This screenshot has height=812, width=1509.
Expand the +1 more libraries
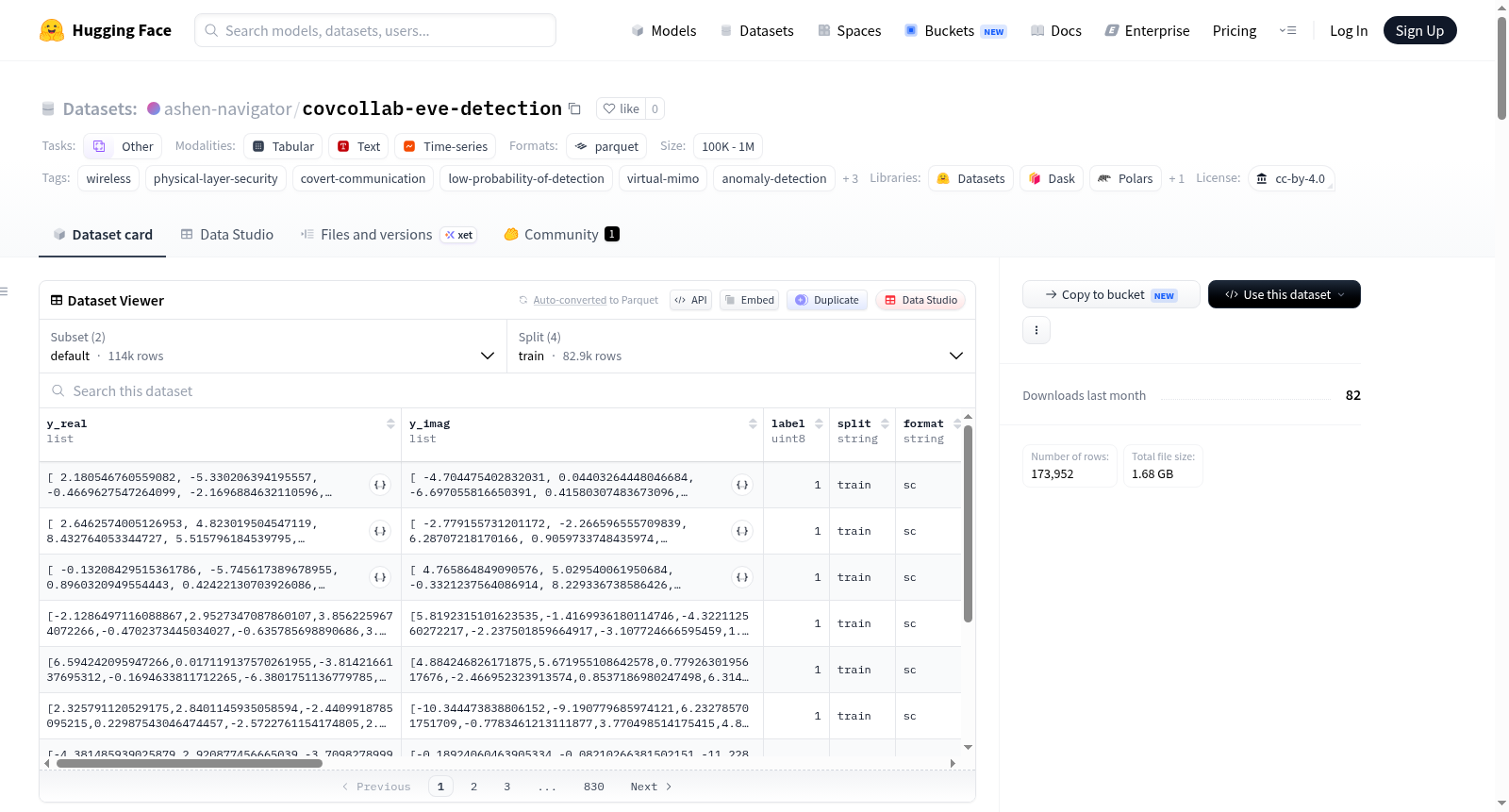[1176, 178]
